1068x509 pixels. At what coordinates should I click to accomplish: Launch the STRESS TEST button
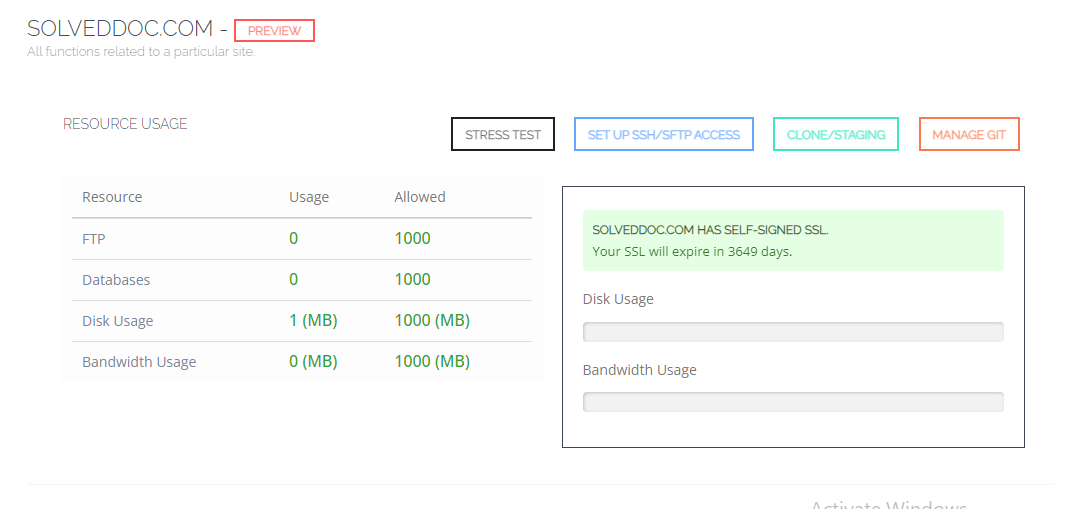click(x=503, y=134)
